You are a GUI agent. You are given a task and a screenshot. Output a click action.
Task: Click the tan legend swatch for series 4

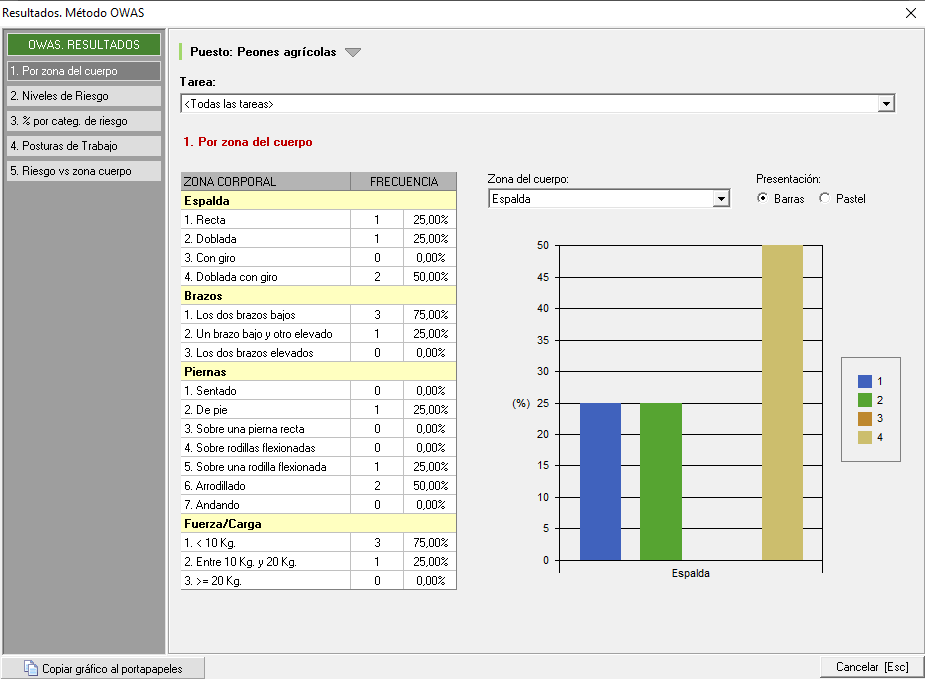tap(865, 437)
